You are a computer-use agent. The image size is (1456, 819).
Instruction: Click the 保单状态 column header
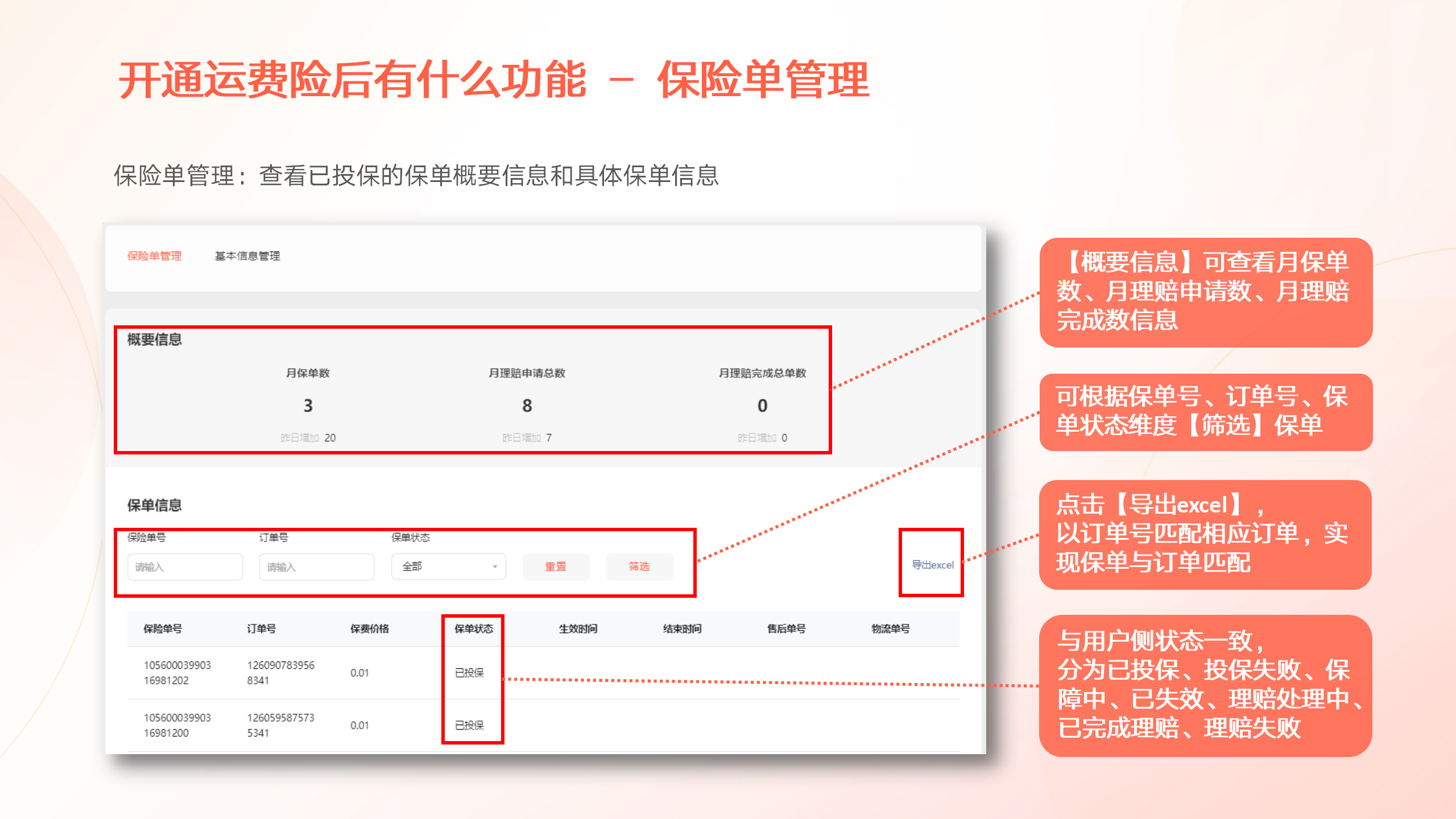(x=473, y=628)
